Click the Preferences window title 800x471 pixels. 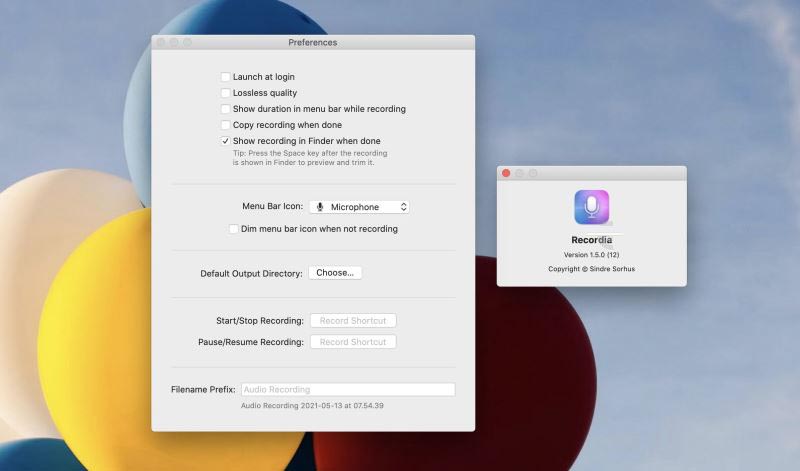point(313,42)
